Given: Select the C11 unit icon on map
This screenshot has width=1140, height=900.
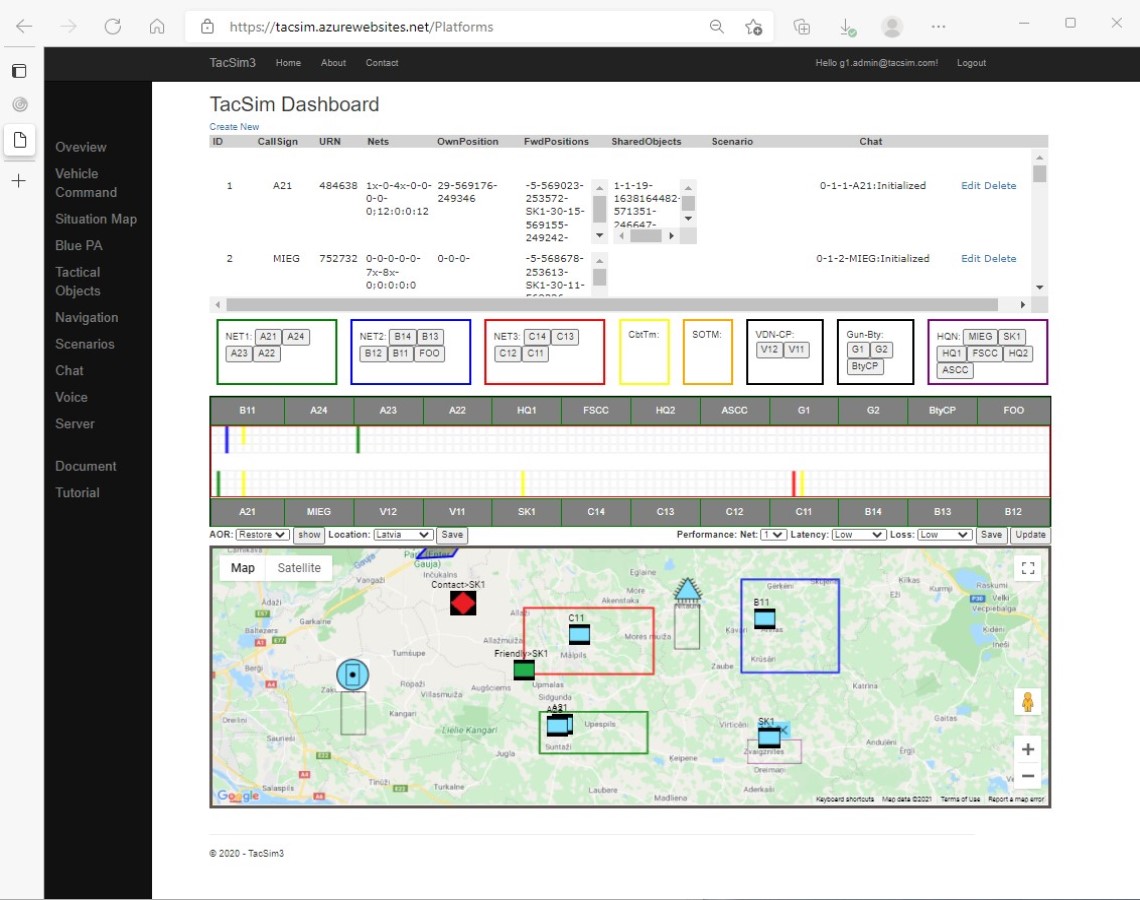Looking at the screenshot, I should click(x=579, y=634).
